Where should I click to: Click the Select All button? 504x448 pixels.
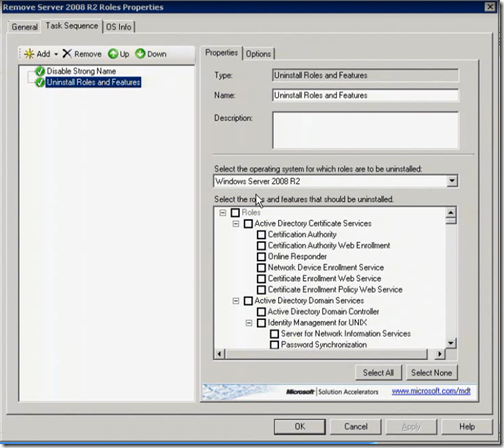click(378, 373)
